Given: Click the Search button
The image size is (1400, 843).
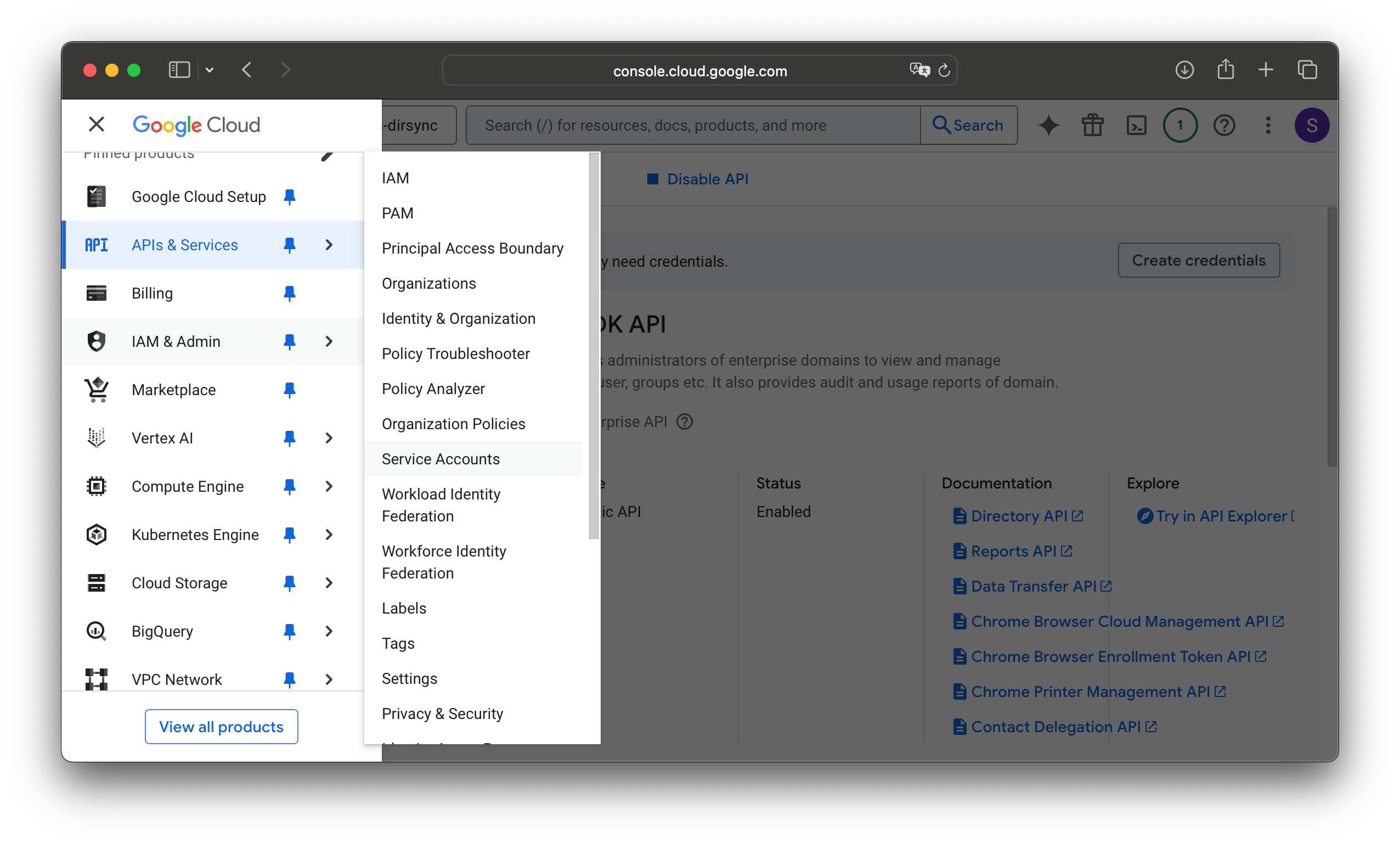Looking at the screenshot, I should point(968,125).
